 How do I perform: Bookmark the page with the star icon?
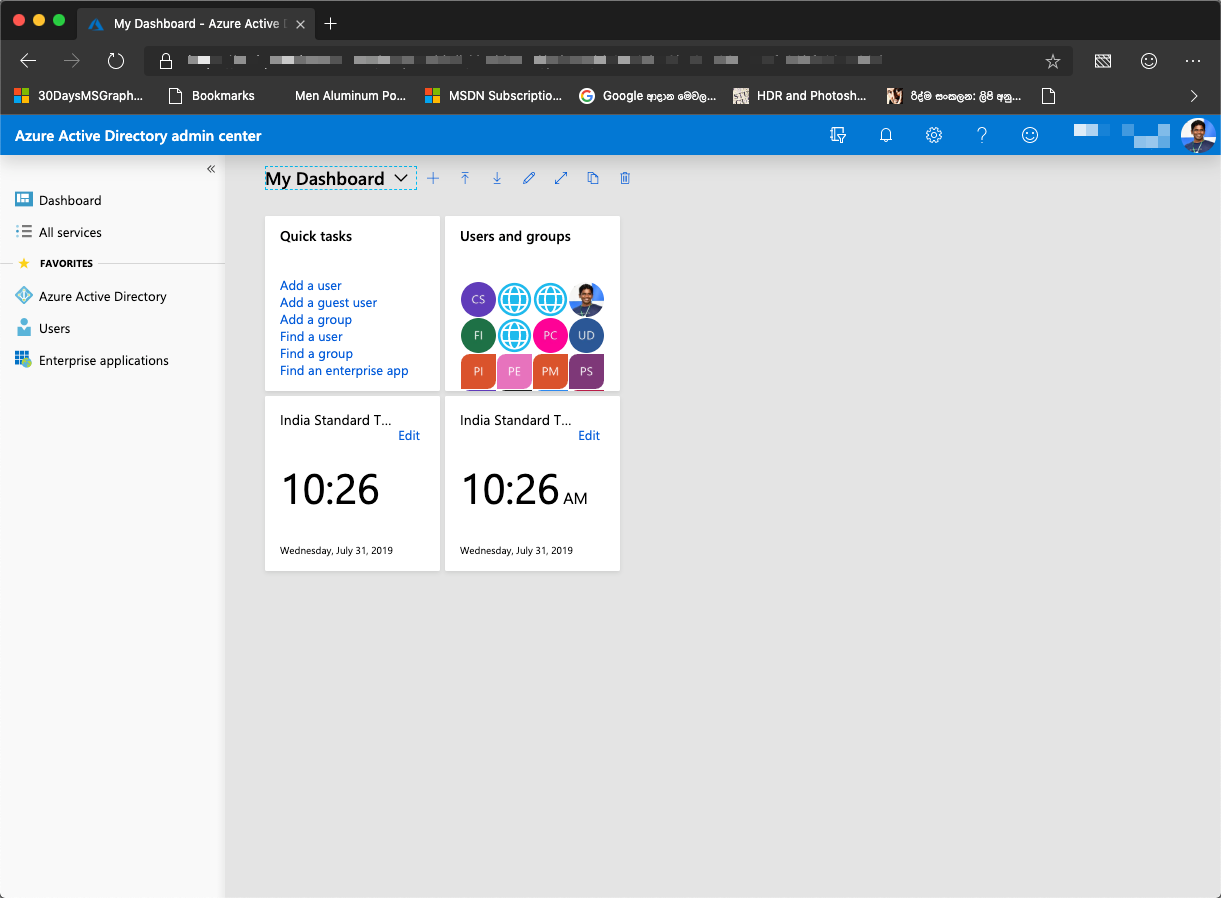click(1052, 61)
